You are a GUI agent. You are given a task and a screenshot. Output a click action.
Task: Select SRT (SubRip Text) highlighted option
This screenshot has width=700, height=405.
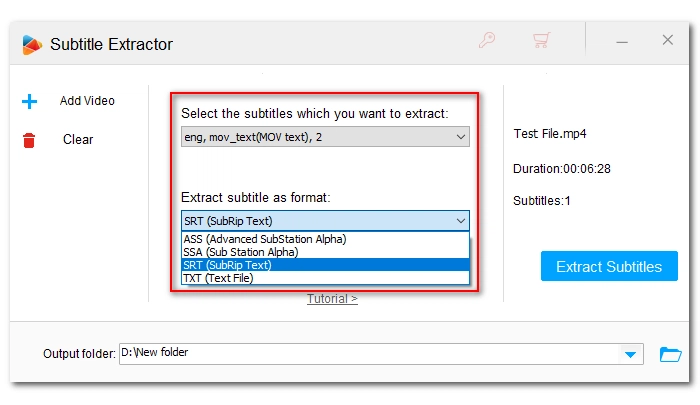tap(325, 265)
